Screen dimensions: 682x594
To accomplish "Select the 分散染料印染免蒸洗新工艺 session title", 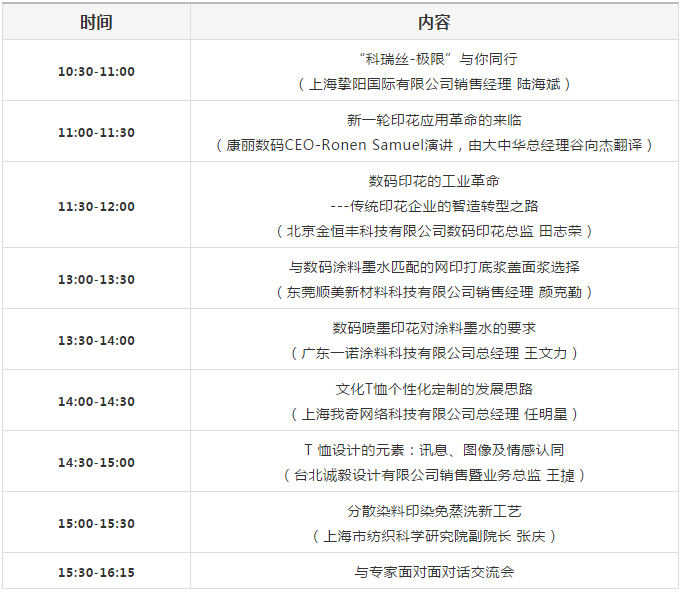I will (x=434, y=511).
